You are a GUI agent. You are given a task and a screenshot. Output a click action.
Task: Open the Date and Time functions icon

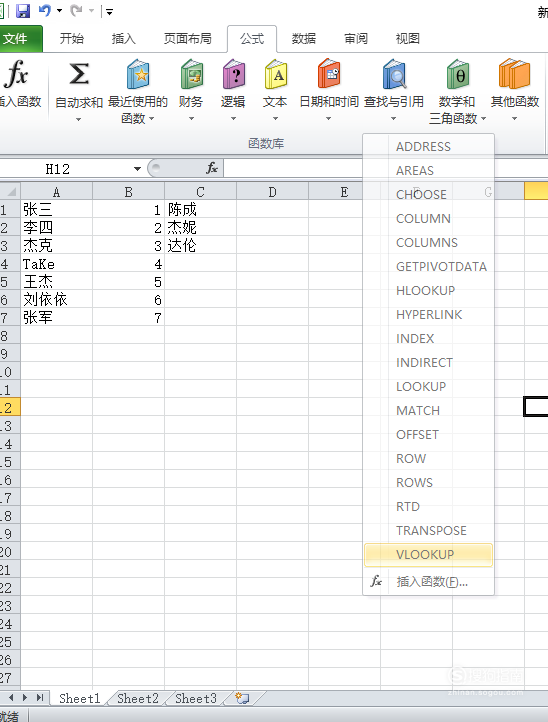(x=329, y=74)
